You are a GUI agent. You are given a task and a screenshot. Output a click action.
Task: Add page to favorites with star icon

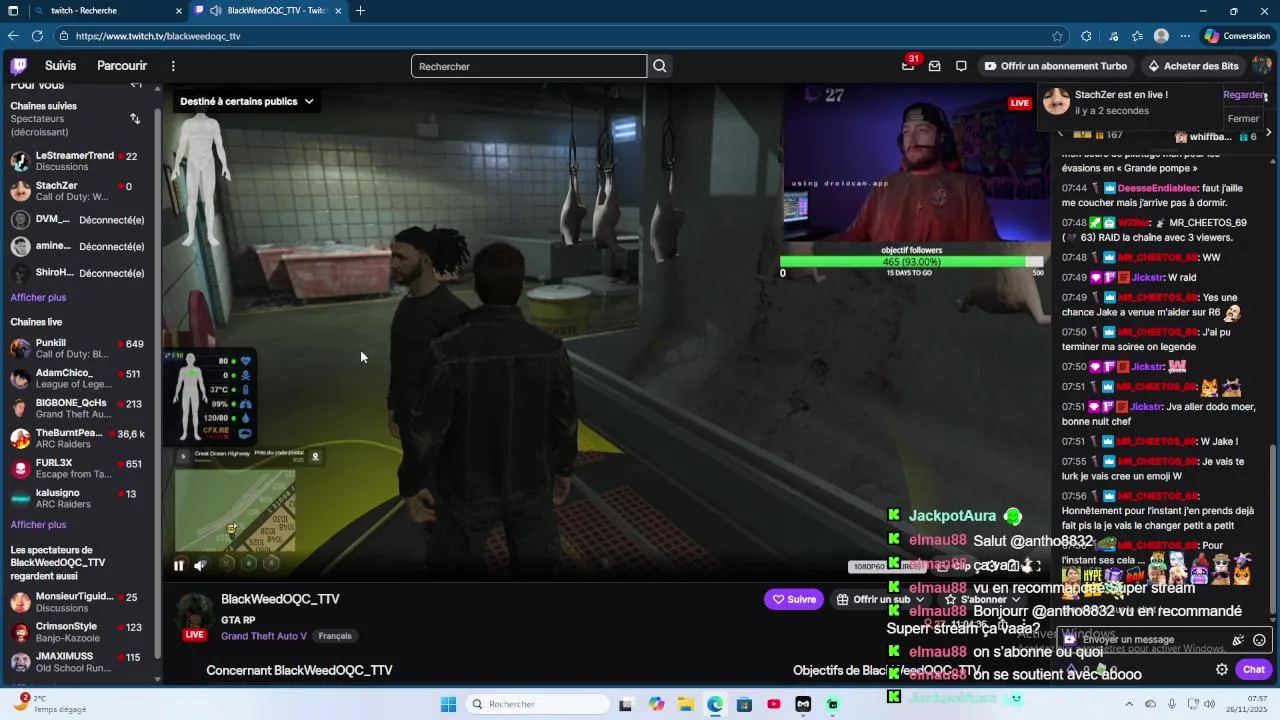click(1057, 36)
